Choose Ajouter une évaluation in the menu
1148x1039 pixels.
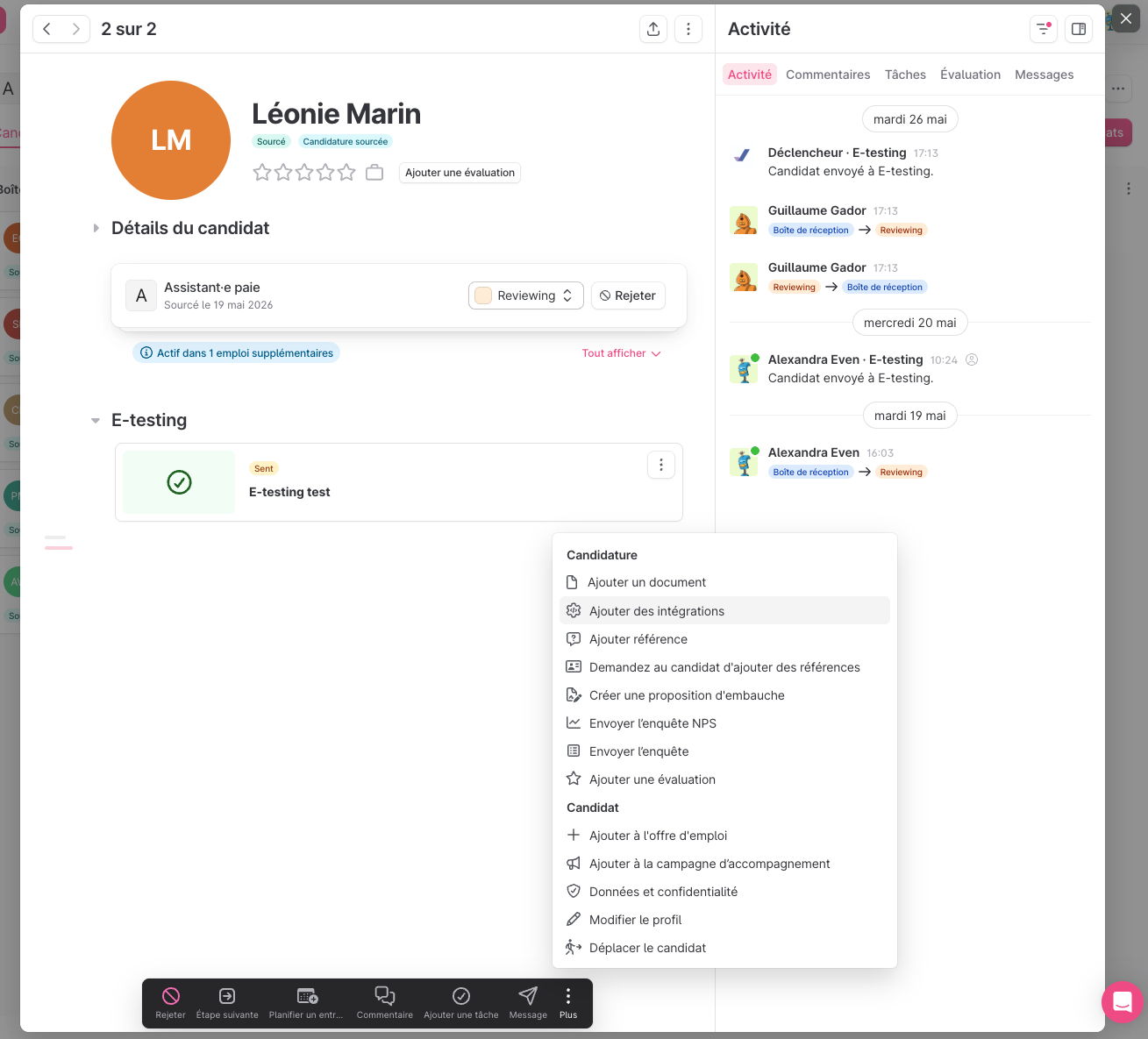click(724, 779)
